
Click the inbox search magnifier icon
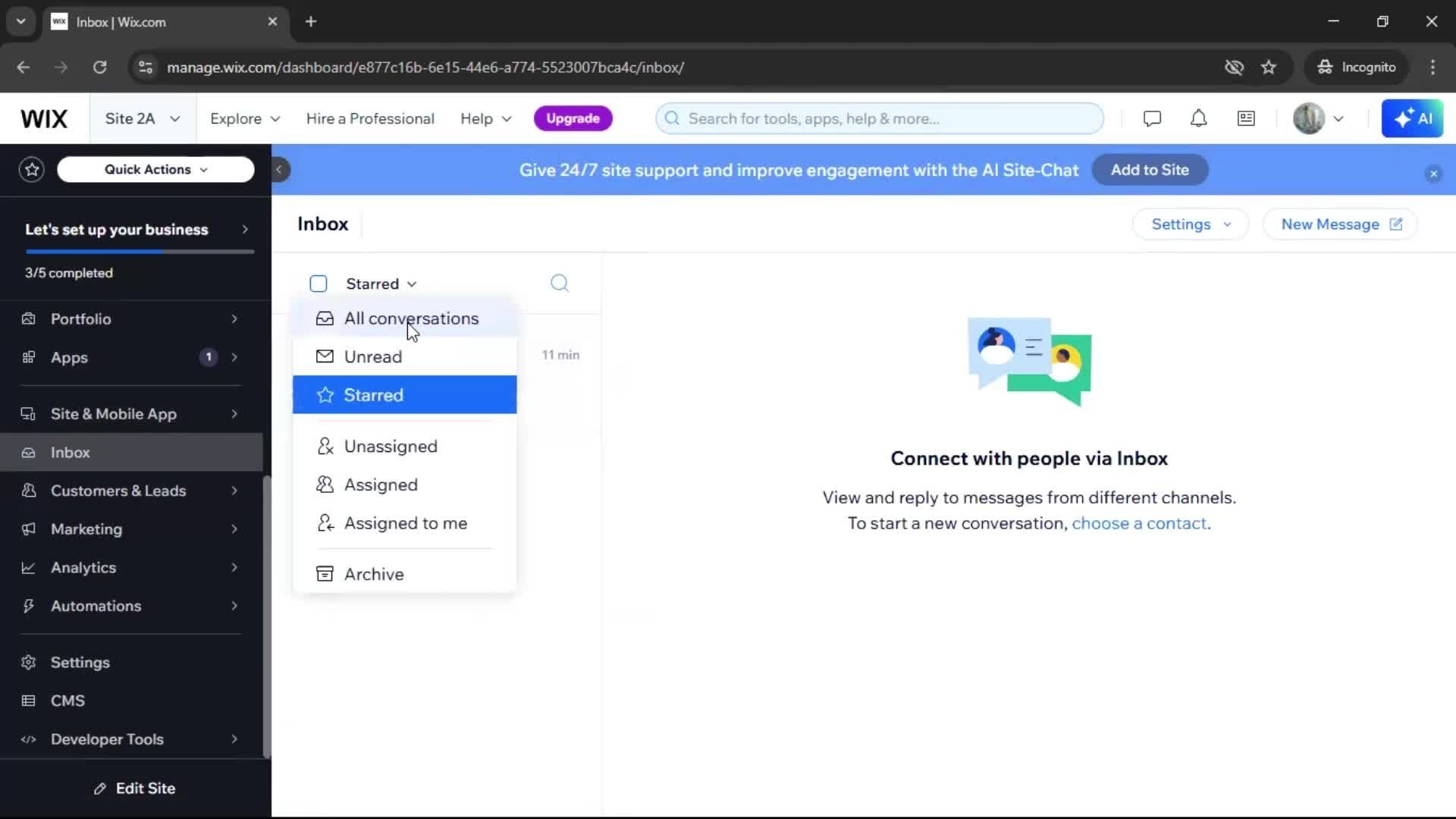560,284
